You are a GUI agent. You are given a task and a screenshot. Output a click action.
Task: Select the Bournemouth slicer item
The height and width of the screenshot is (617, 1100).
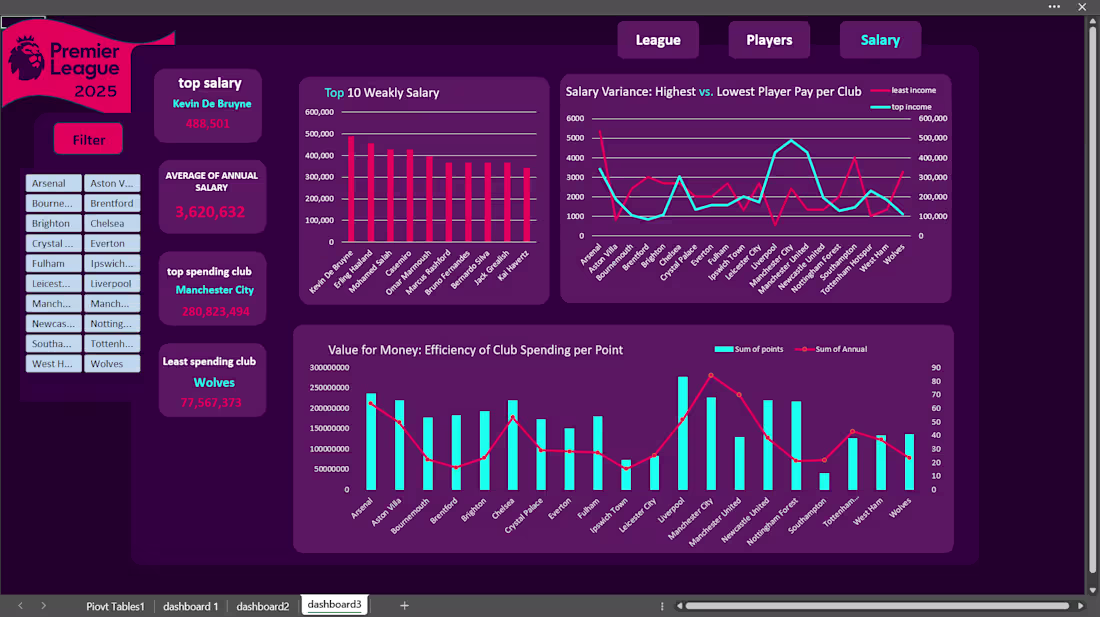(54, 203)
